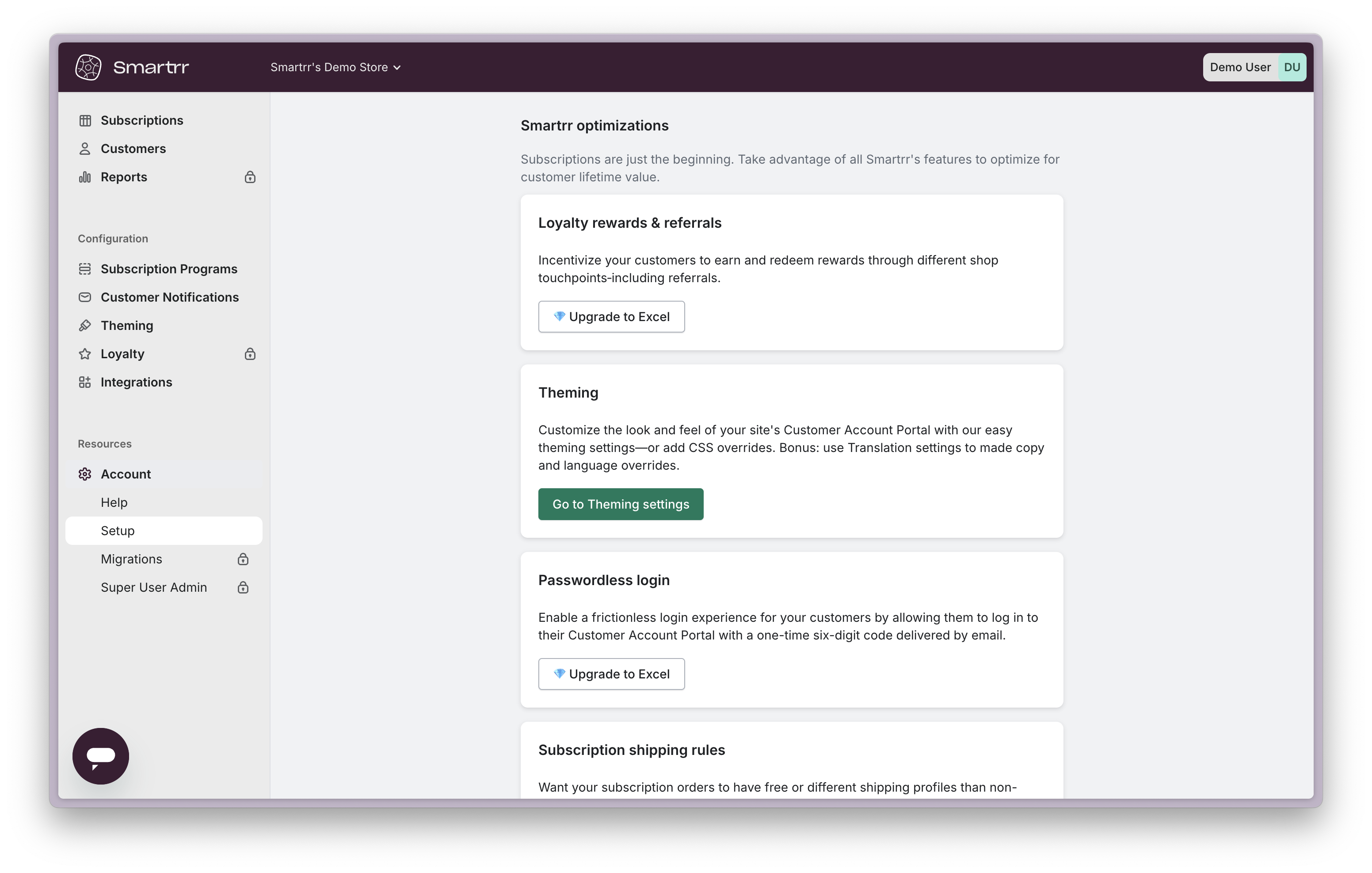Image resolution: width=1372 pixels, height=873 pixels.
Task: Open Customer Notifications settings
Action: pos(164,297)
